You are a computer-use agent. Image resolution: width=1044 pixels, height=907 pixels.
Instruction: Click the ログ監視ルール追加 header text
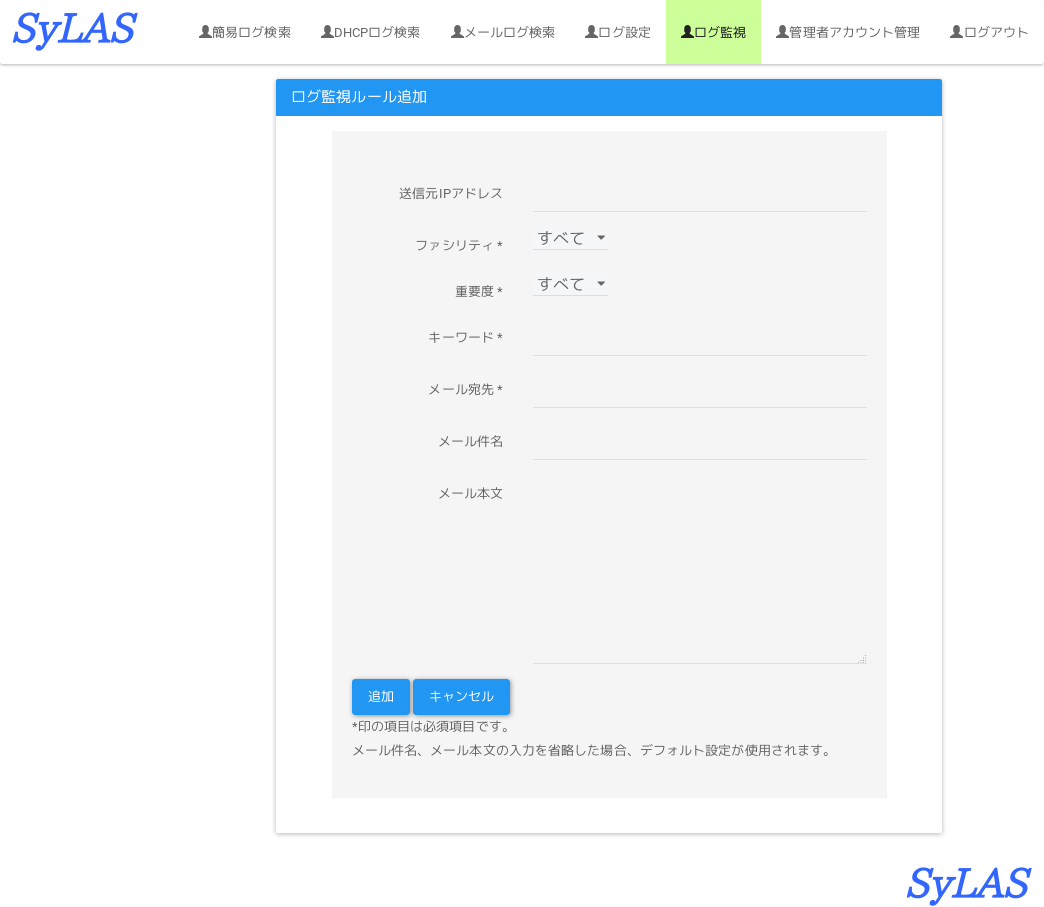point(359,97)
